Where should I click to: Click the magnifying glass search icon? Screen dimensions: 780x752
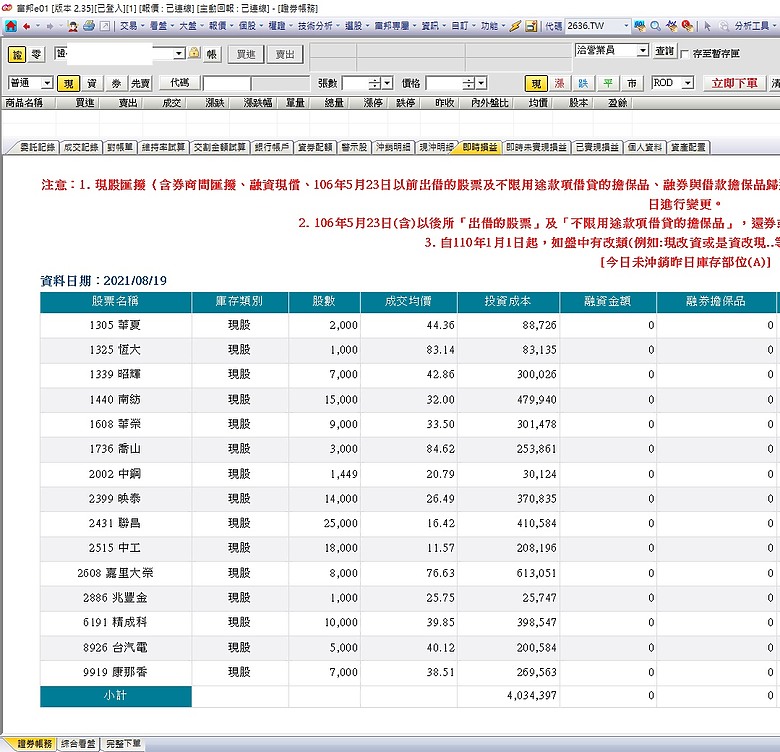click(656, 26)
